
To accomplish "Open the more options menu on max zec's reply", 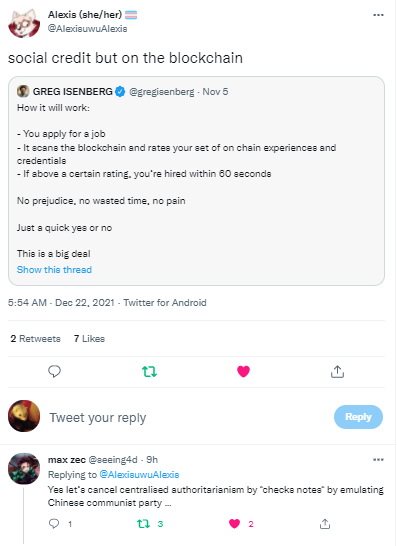I will (x=378, y=460).
